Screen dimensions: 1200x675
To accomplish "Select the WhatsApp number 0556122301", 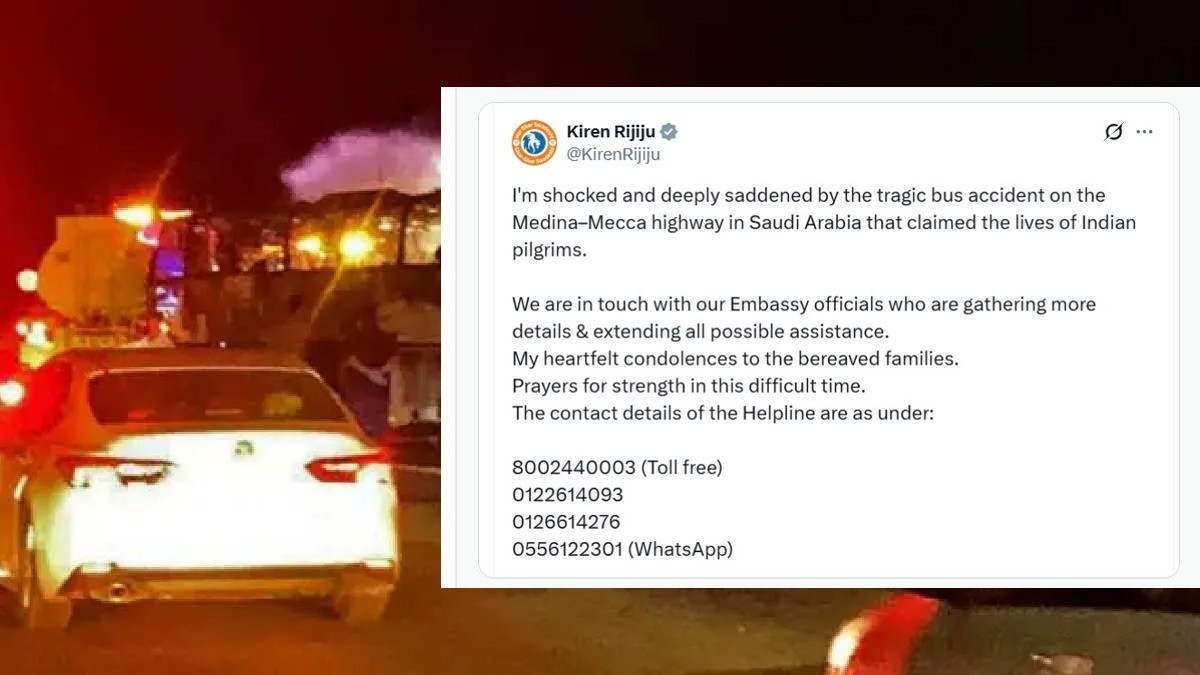I will [568, 549].
